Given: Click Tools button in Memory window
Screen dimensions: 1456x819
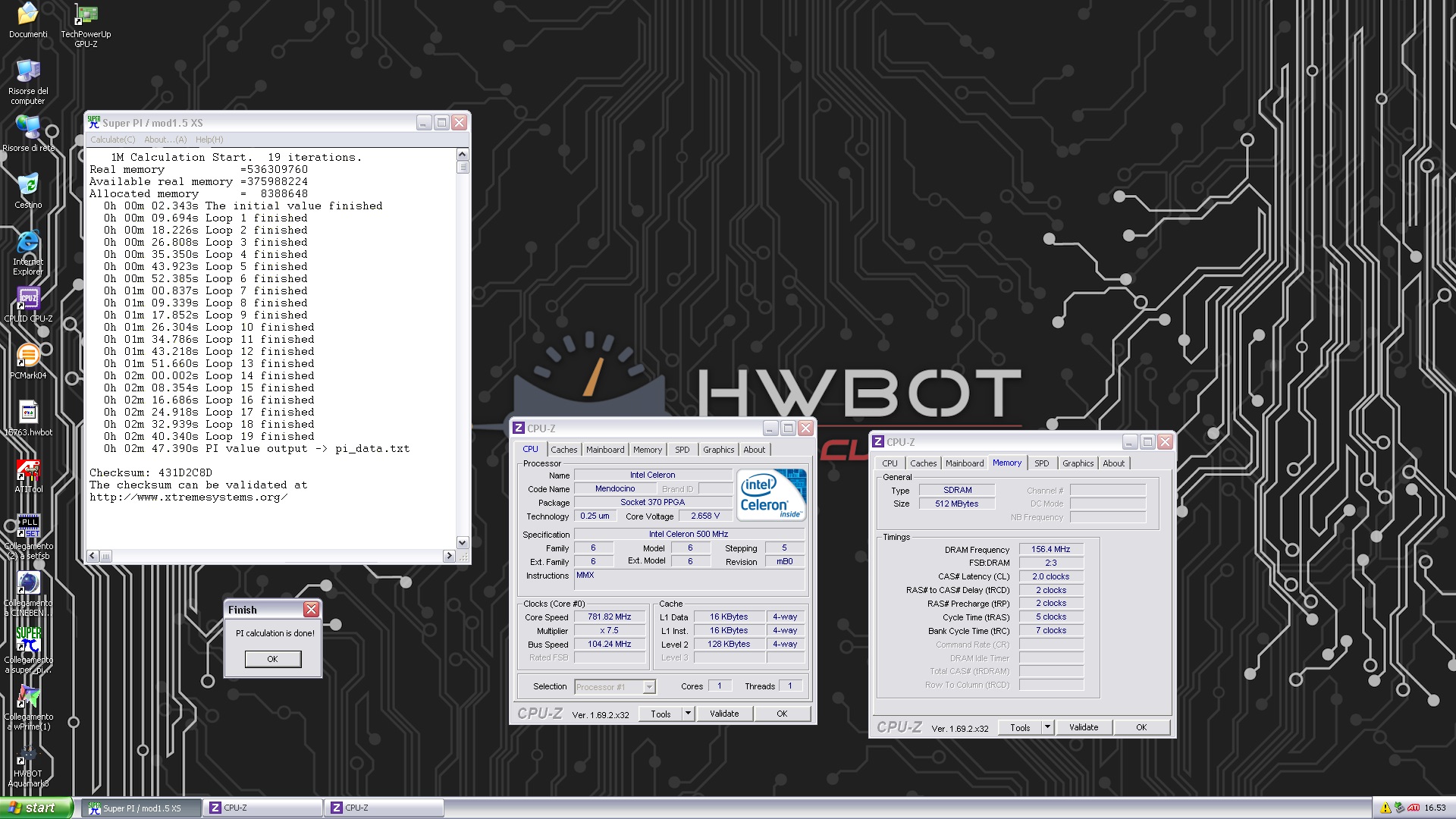Looking at the screenshot, I should 1020,727.
